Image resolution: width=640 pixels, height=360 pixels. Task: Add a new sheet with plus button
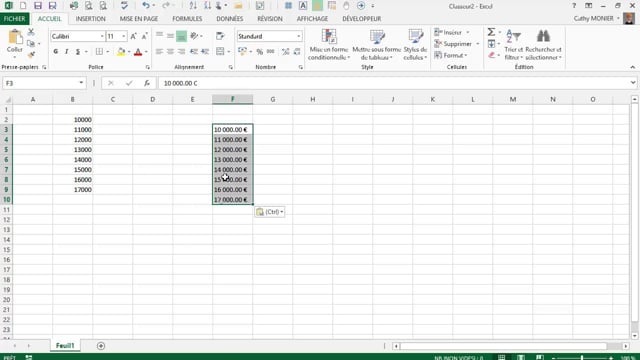pos(101,346)
